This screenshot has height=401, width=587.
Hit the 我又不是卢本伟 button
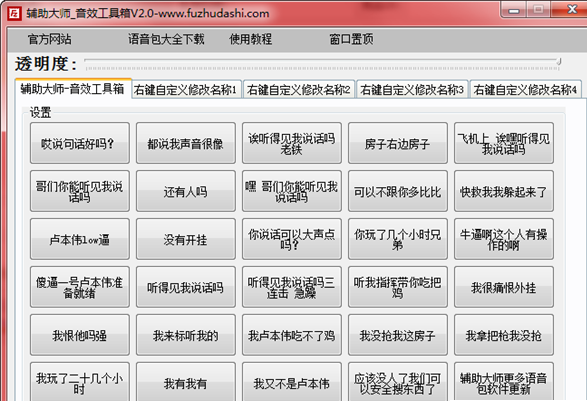click(292, 382)
